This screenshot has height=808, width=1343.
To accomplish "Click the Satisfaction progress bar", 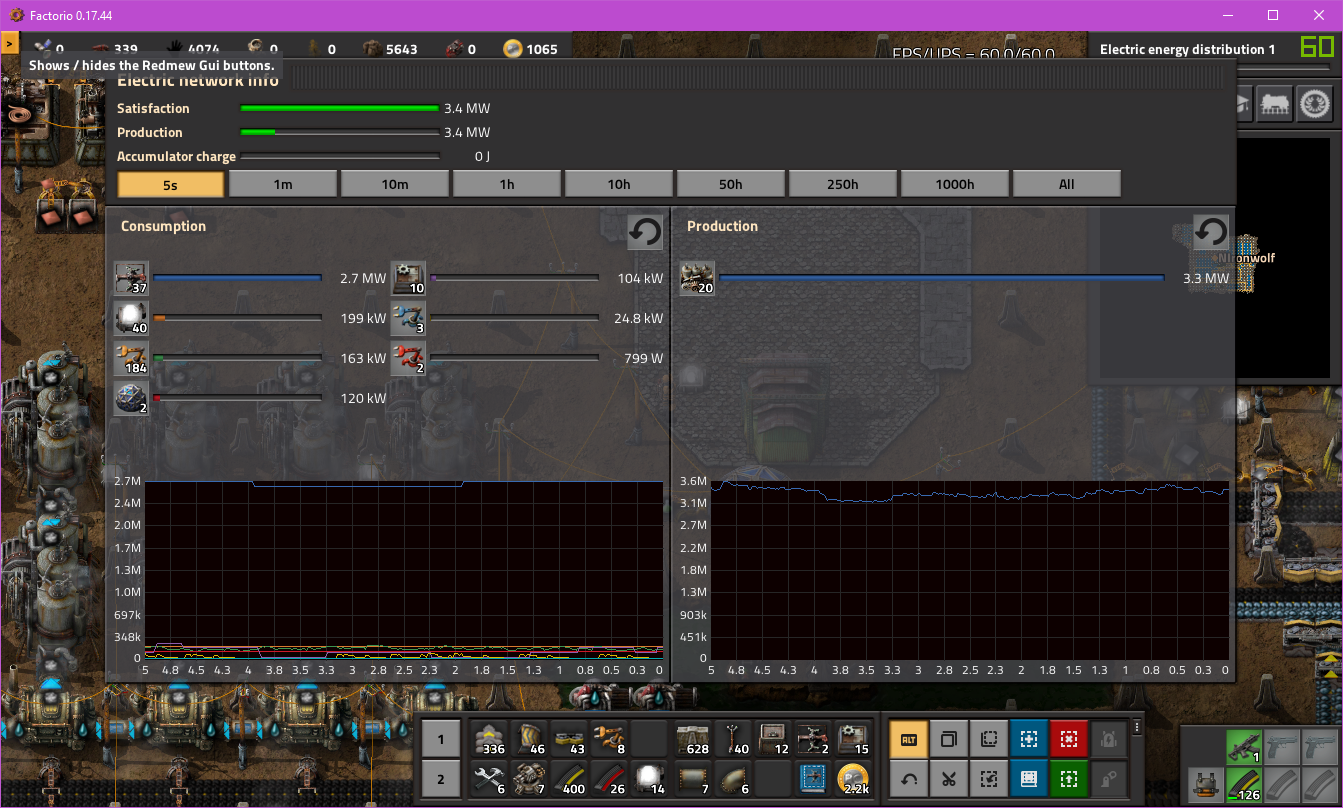I will coord(340,108).
